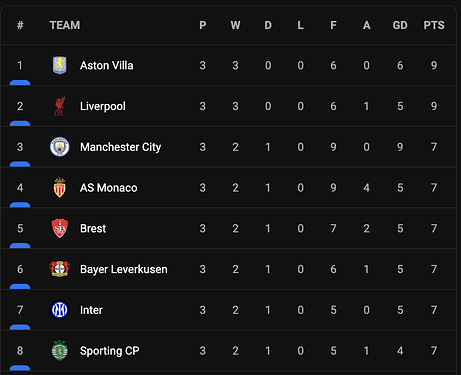Click the Aston Villa club crest
The image size is (461, 375).
[x=60, y=65]
